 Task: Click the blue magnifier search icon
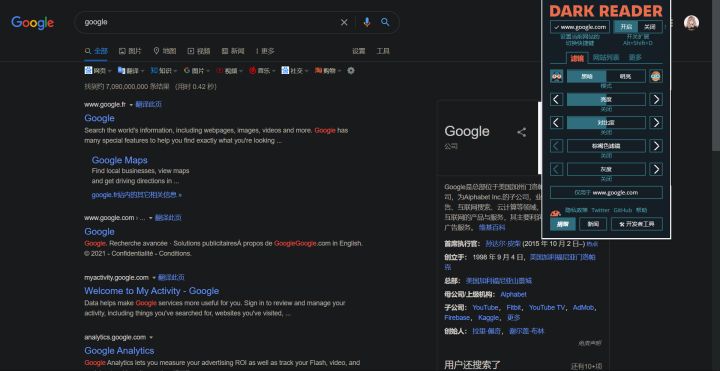point(385,22)
